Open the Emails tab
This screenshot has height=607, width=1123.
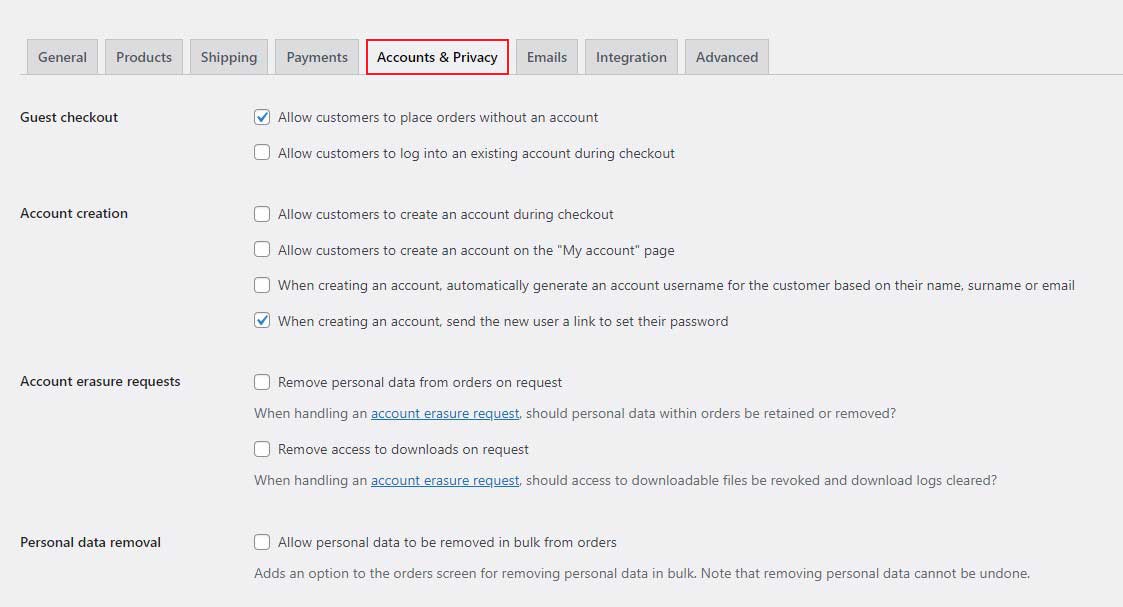point(547,57)
